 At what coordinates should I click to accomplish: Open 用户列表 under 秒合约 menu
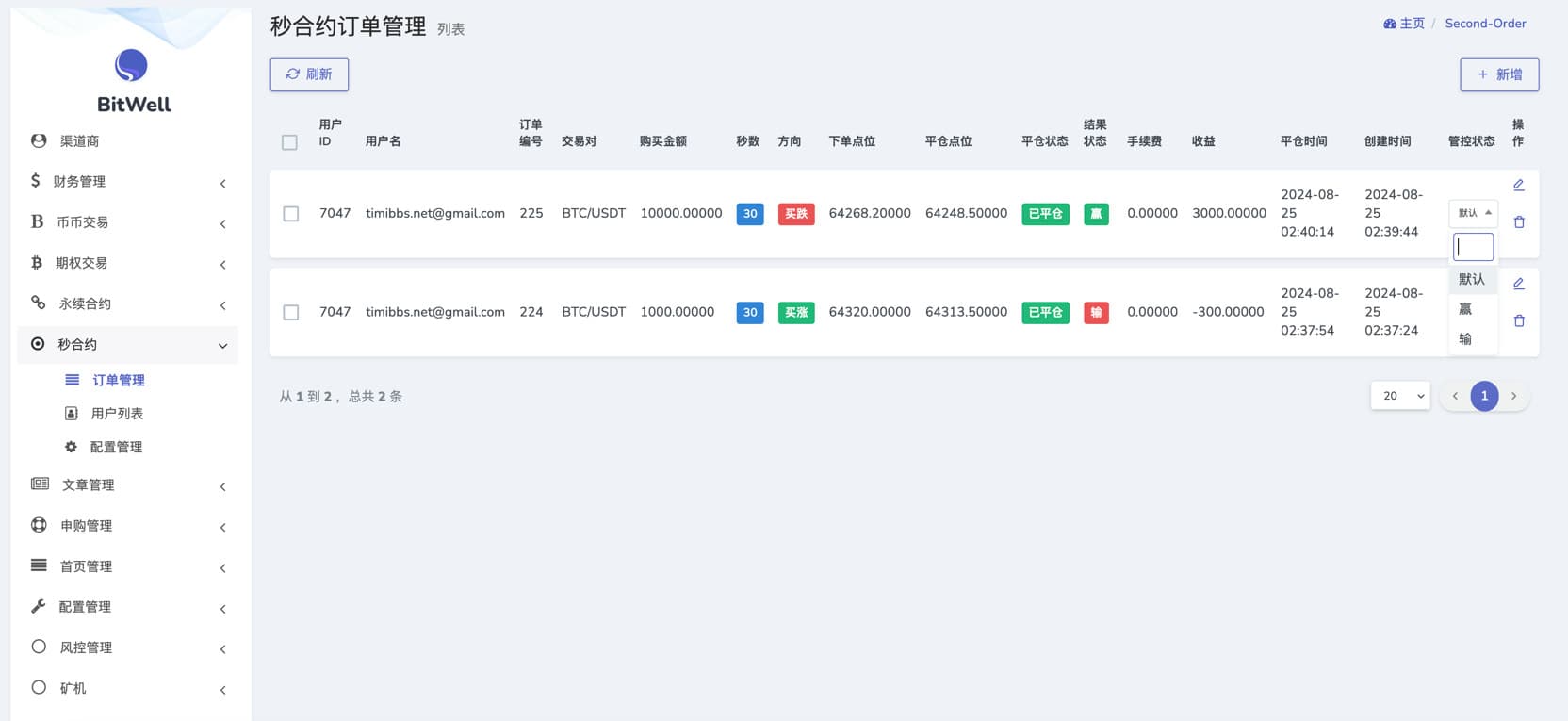pos(117,414)
